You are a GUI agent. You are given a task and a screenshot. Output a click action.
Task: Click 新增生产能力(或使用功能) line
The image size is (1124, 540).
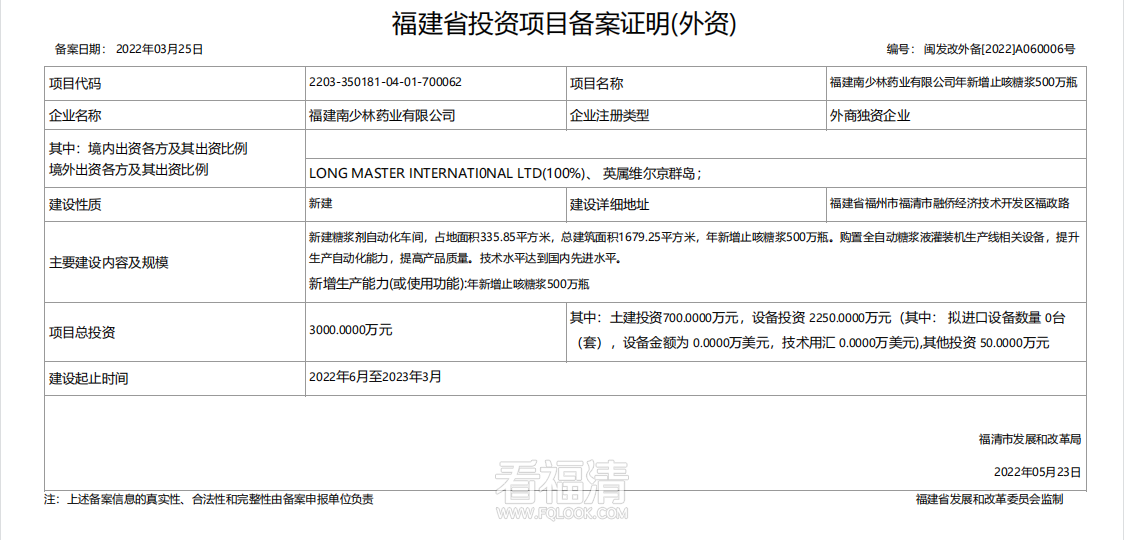coord(449,284)
